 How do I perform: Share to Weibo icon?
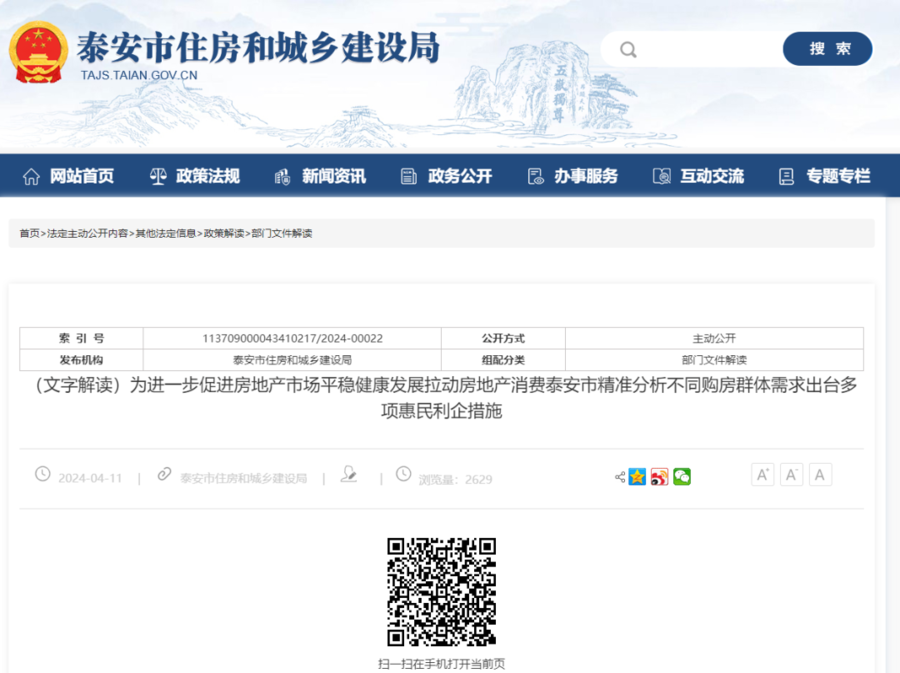(x=660, y=477)
